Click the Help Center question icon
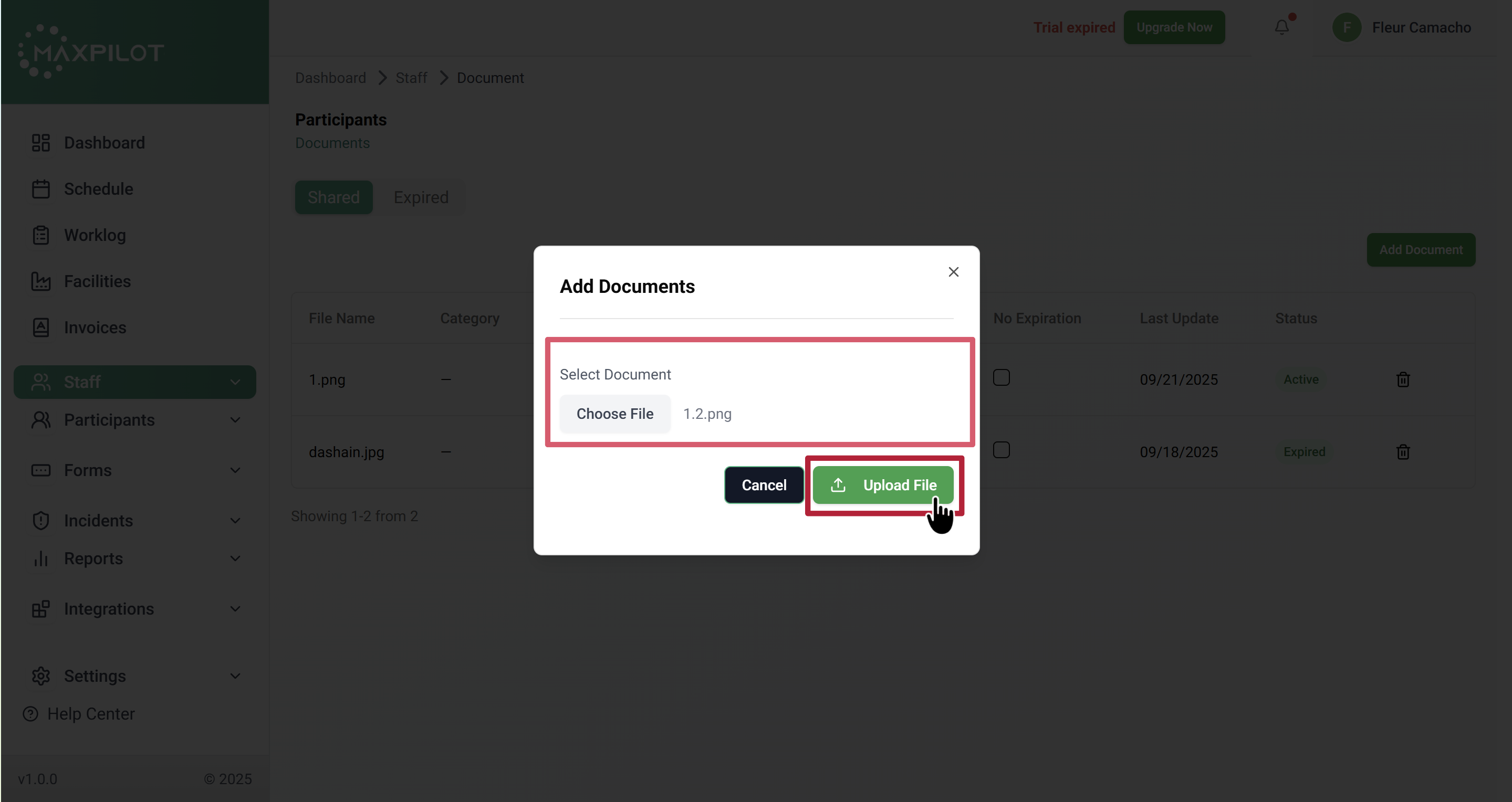This screenshot has height=802, width=1512. click(x=30, y=714)
